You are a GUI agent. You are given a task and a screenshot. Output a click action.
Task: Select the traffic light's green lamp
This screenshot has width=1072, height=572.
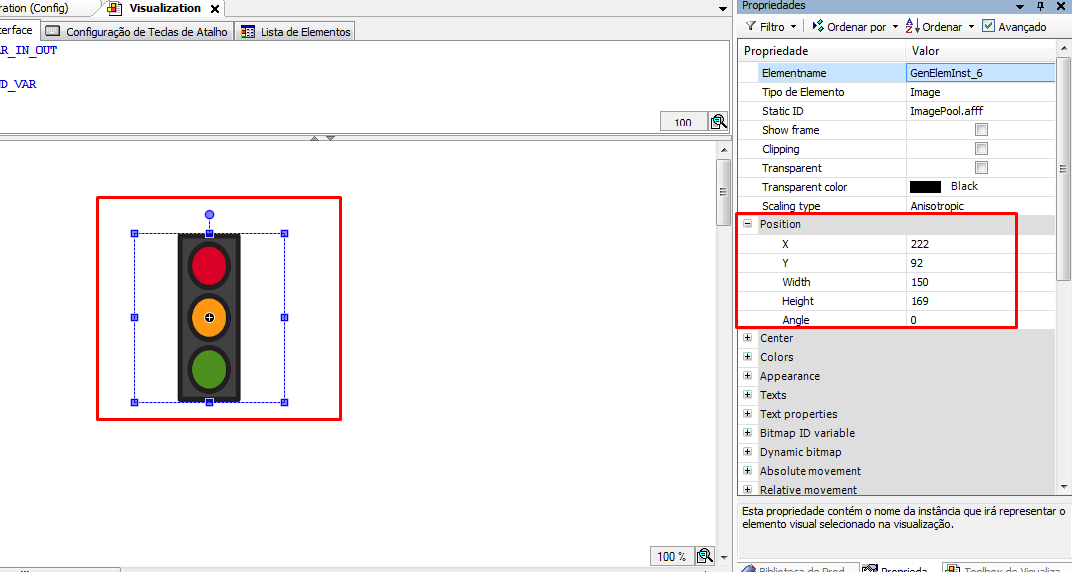pyautogui.click(x=209, y=369)
